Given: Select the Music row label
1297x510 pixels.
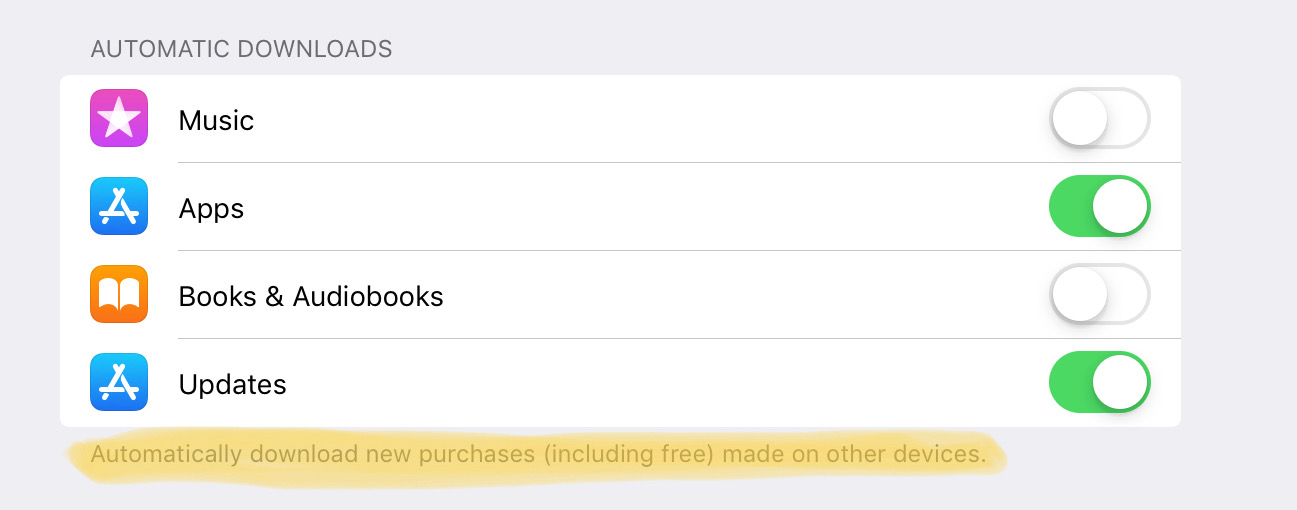Looking at the screenshot, I should point(216,121).
